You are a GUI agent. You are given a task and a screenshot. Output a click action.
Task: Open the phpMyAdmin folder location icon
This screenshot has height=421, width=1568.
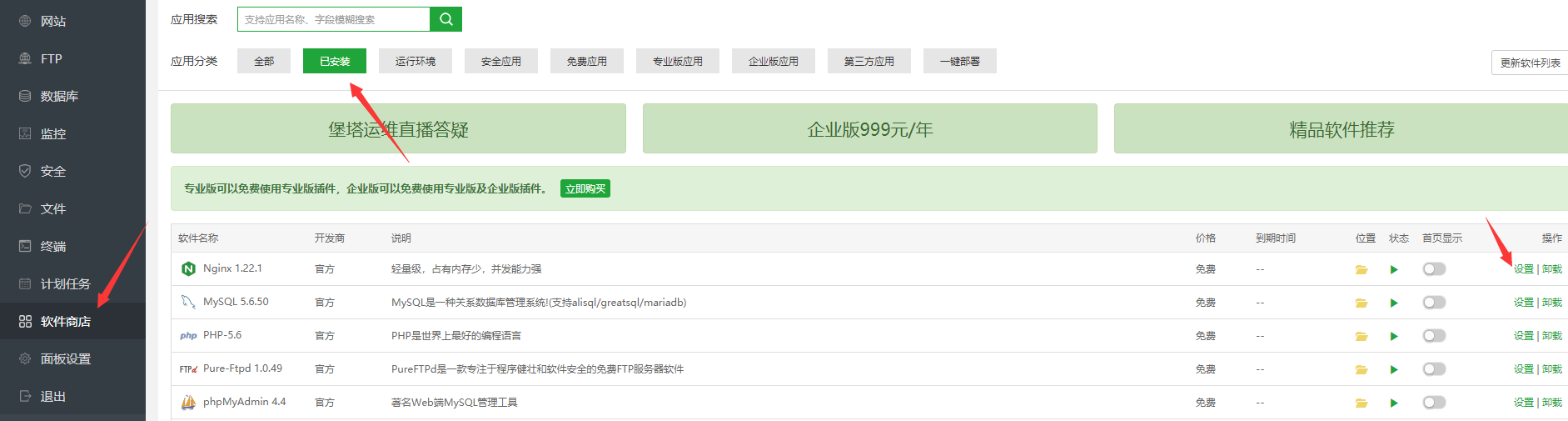point(1361,403)
